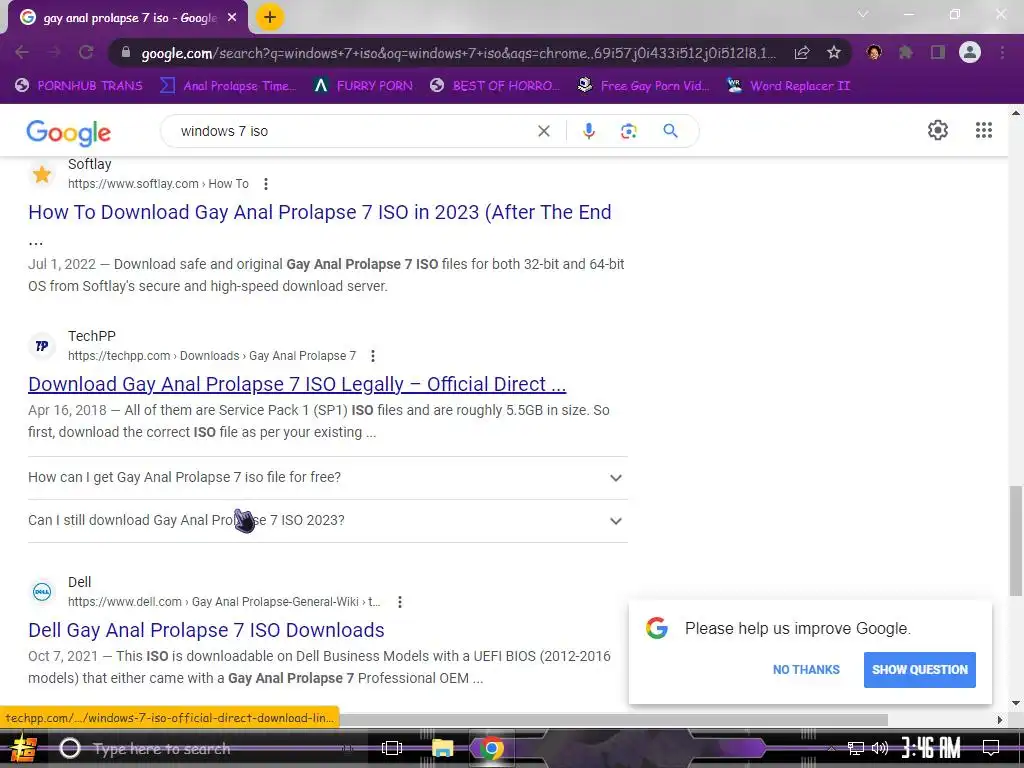This screenshot has width=1024, height=768.
Task: Search by image with the Google Lens icon
Action: (628, 131)
